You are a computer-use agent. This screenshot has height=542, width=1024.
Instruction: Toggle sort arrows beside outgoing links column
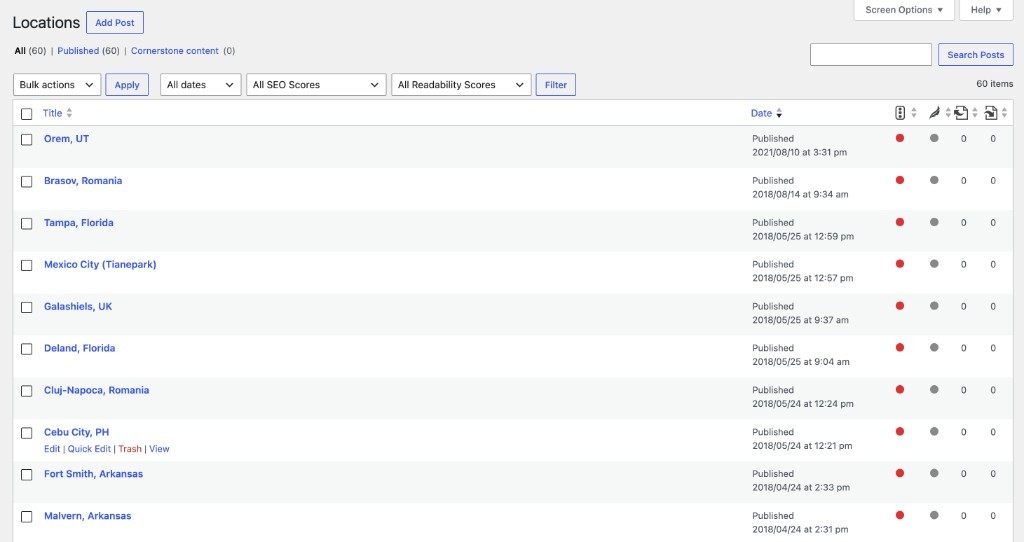coord(974,113)
